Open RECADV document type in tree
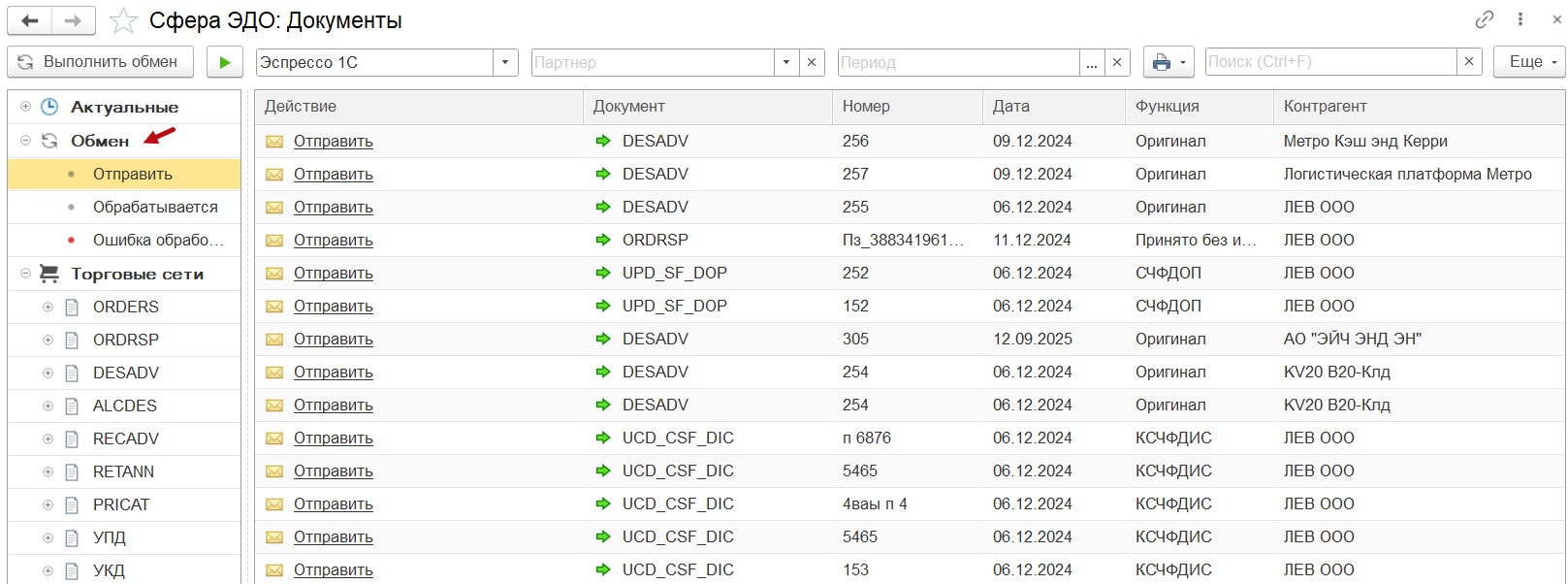The image size is (1568, 584). pos(125,438)
